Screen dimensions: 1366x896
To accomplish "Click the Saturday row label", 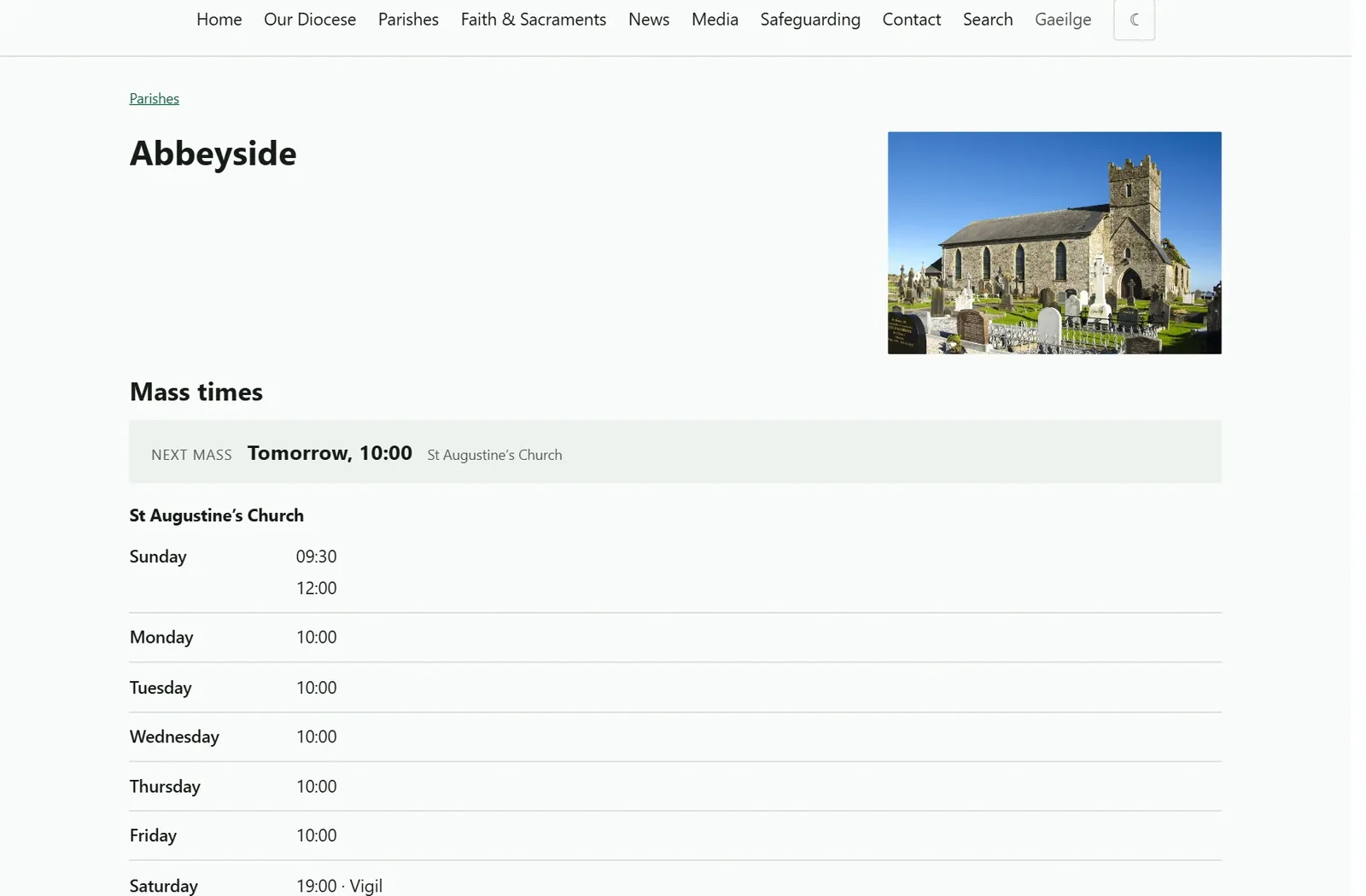I will [x=164, y=886].
